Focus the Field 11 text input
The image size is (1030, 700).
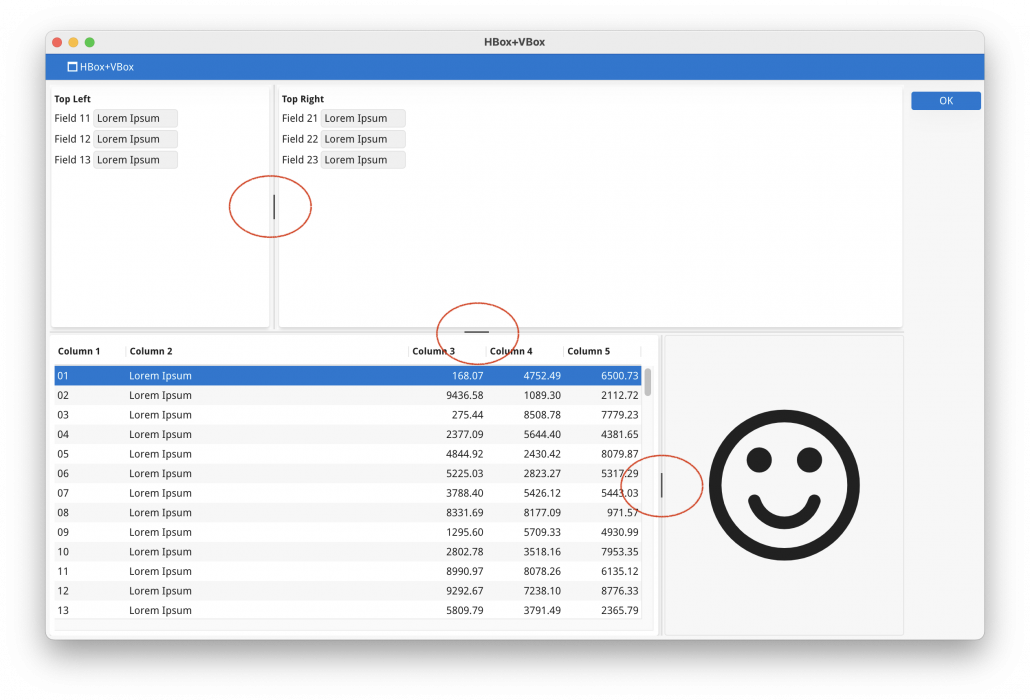[135, 118]
